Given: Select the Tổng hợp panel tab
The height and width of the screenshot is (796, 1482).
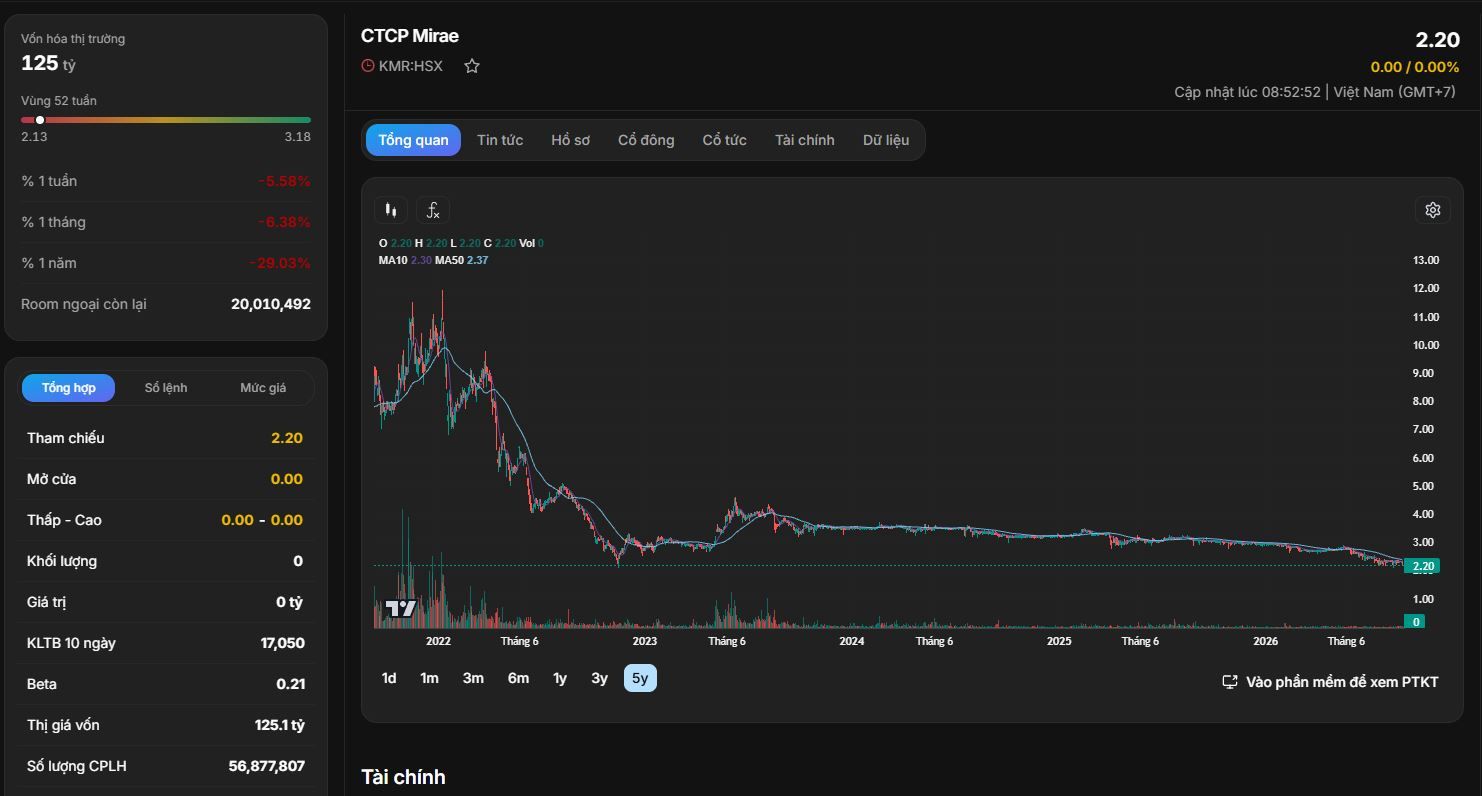Looking at the screenshot, I should coord(69,388).
